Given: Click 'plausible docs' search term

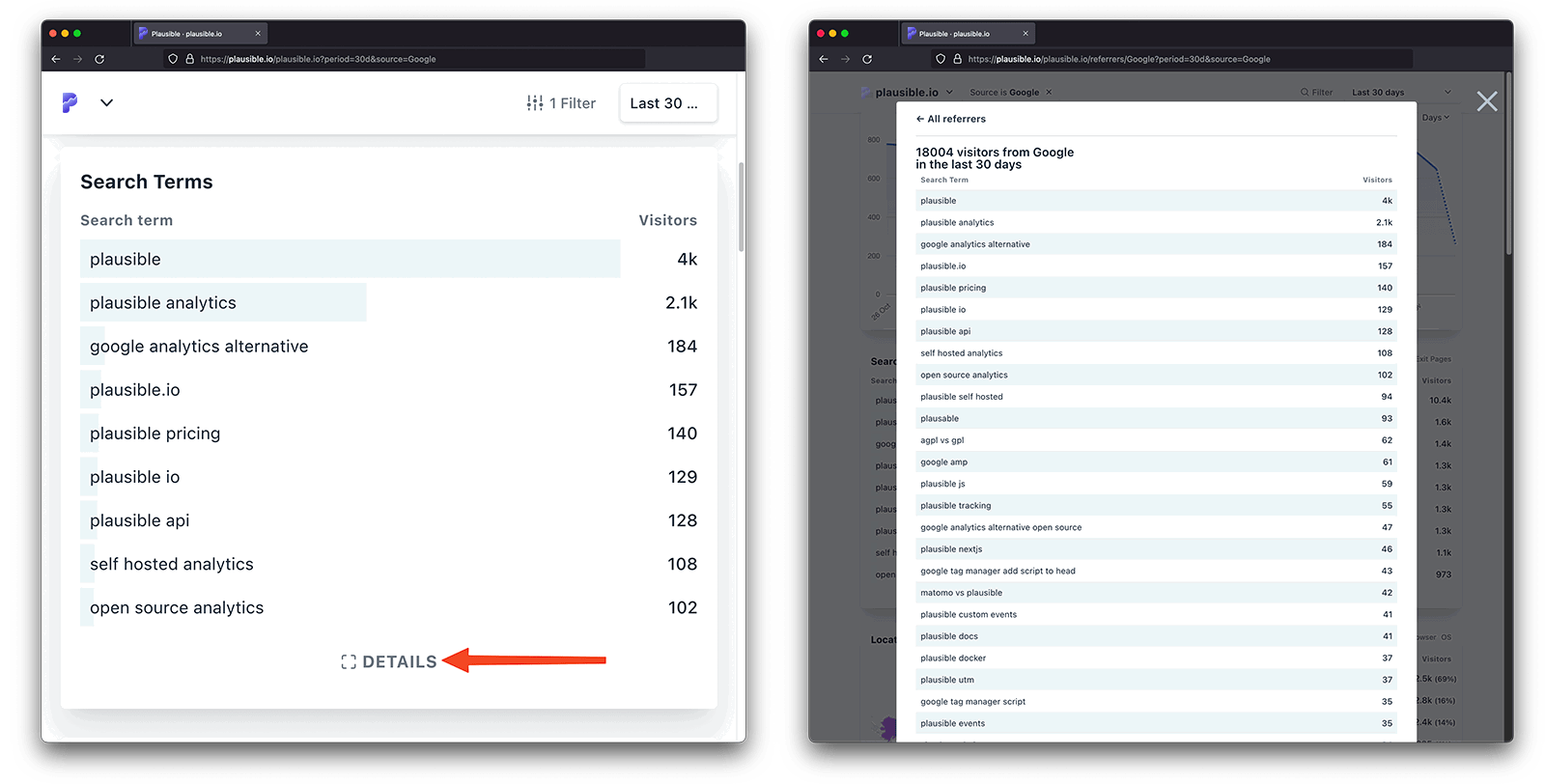Looking at the screenshot, I should click(1156, 636).
